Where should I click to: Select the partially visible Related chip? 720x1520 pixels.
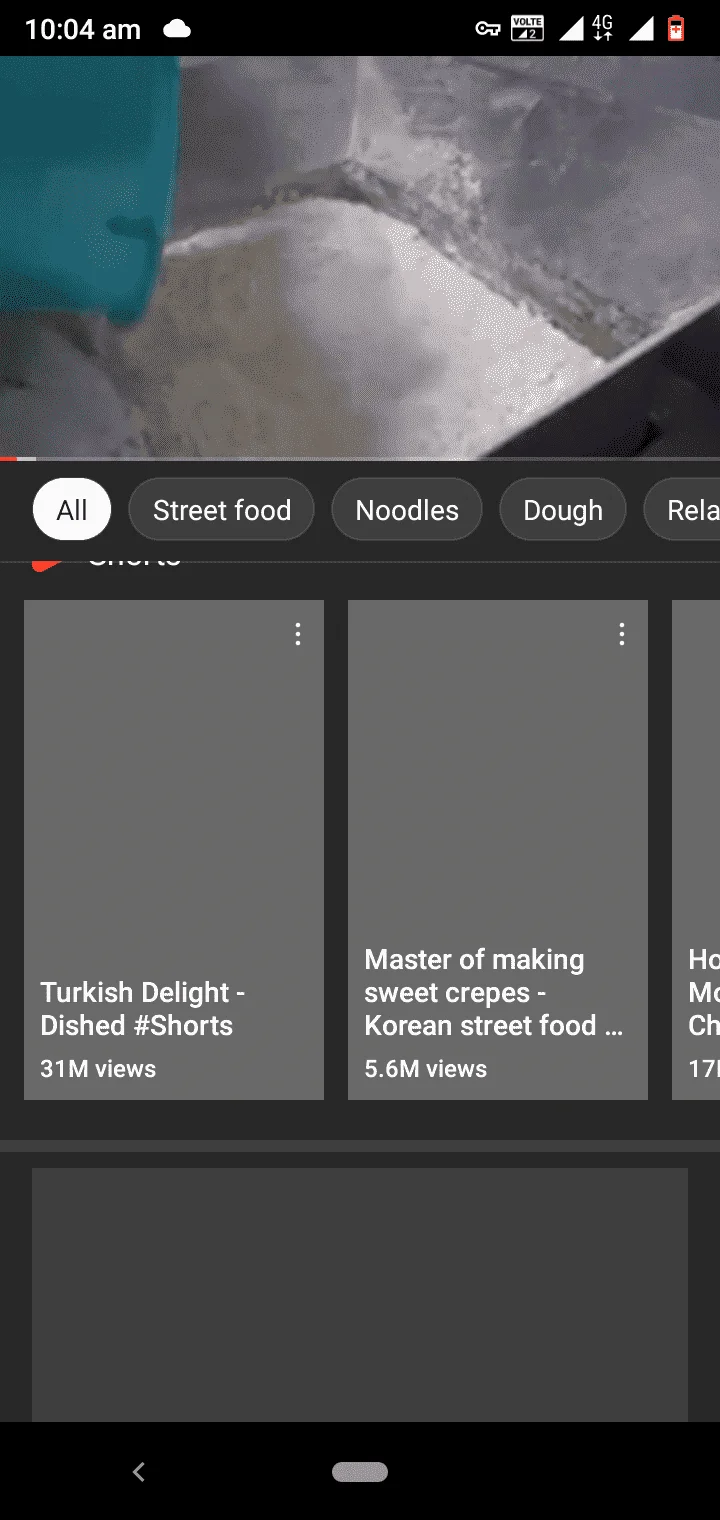tap(682, 510)
